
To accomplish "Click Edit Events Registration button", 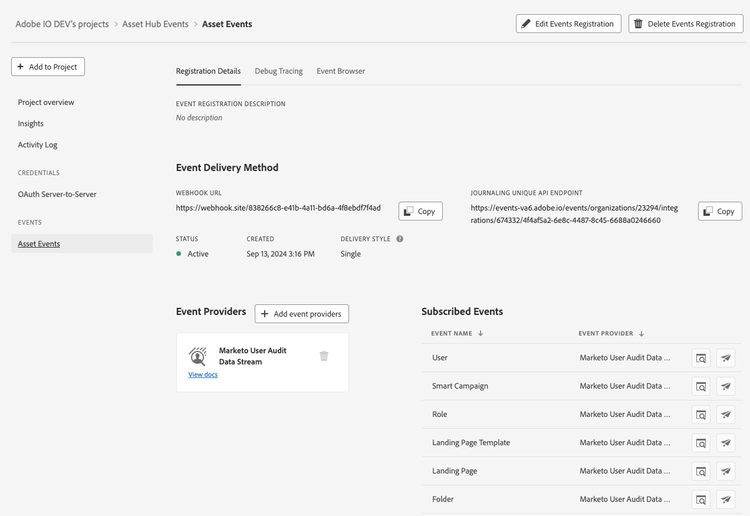I will click(x=568, y=23).
